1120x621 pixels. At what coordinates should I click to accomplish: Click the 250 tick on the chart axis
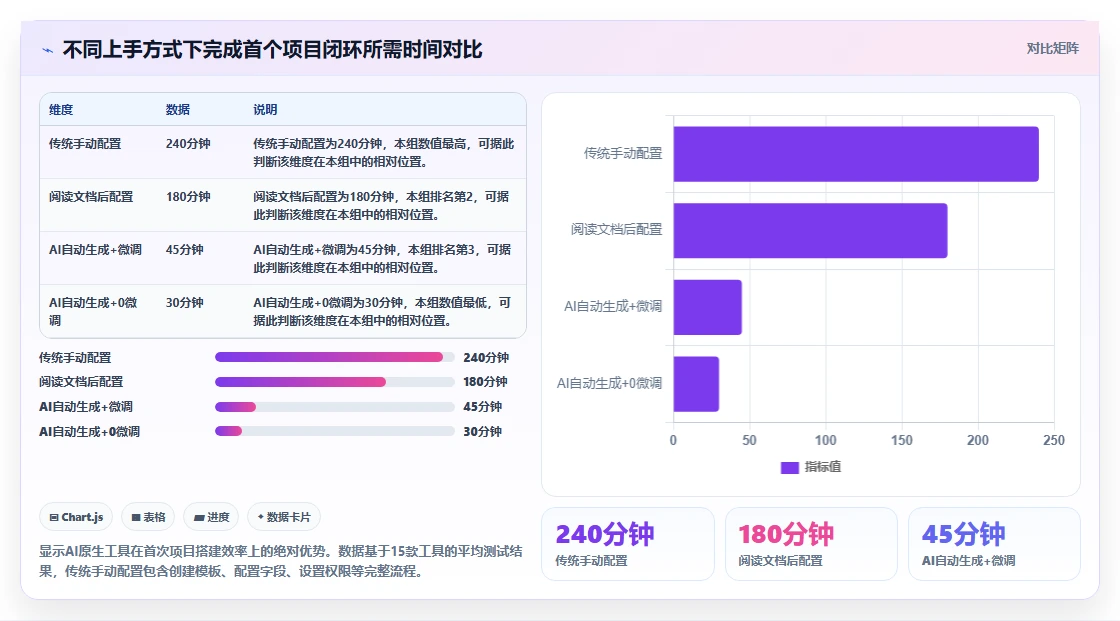click(1054, 440)
